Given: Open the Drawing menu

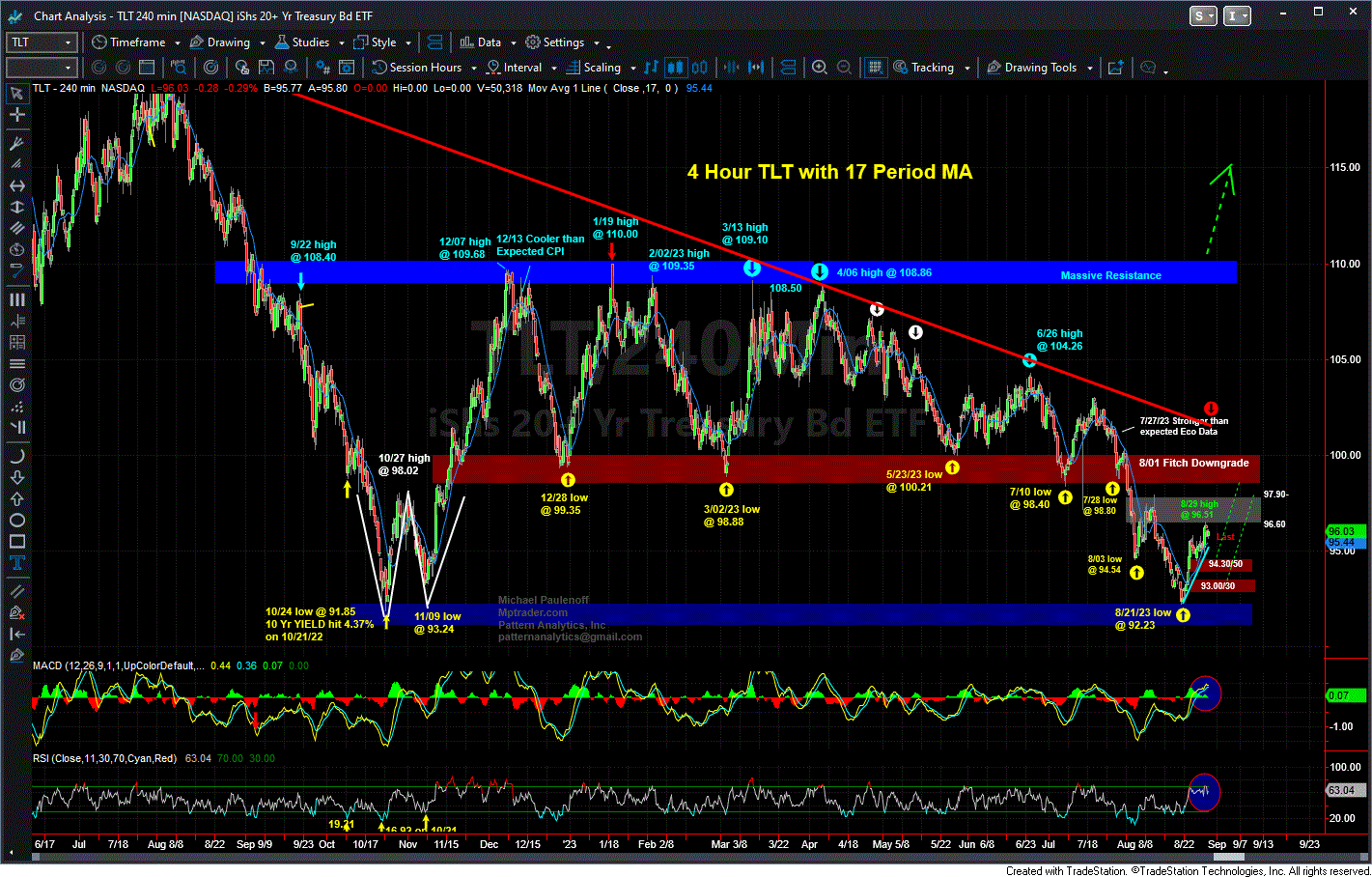Looking at the screenshot, I should 220,42.
